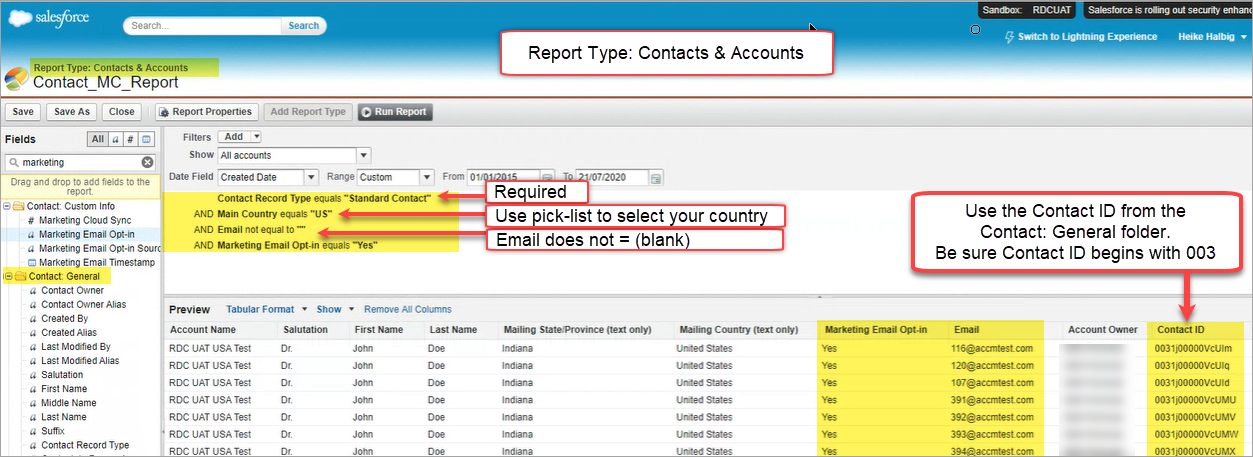The height and width of the screenshot is (457, 1253).
Task: Click the Fields search box containing marketing
Action: [80, 162]
